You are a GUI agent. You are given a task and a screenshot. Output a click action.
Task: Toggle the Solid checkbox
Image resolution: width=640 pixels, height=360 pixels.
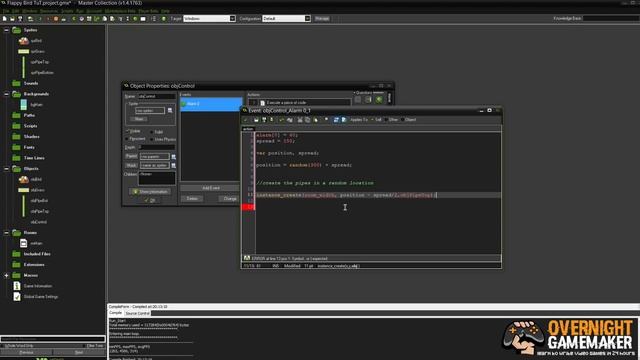click(x=151, y=132)
